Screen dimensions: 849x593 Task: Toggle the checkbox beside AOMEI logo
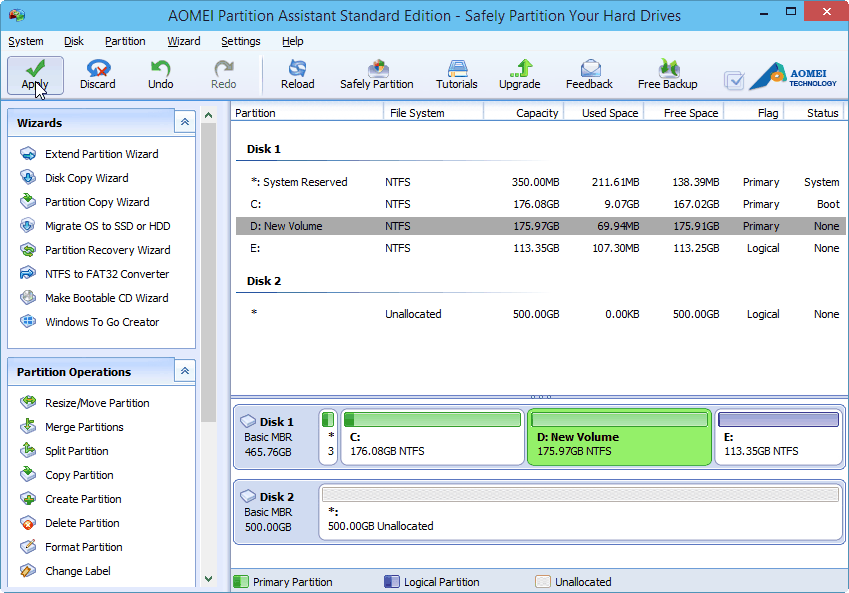click(x=733, y=81)
